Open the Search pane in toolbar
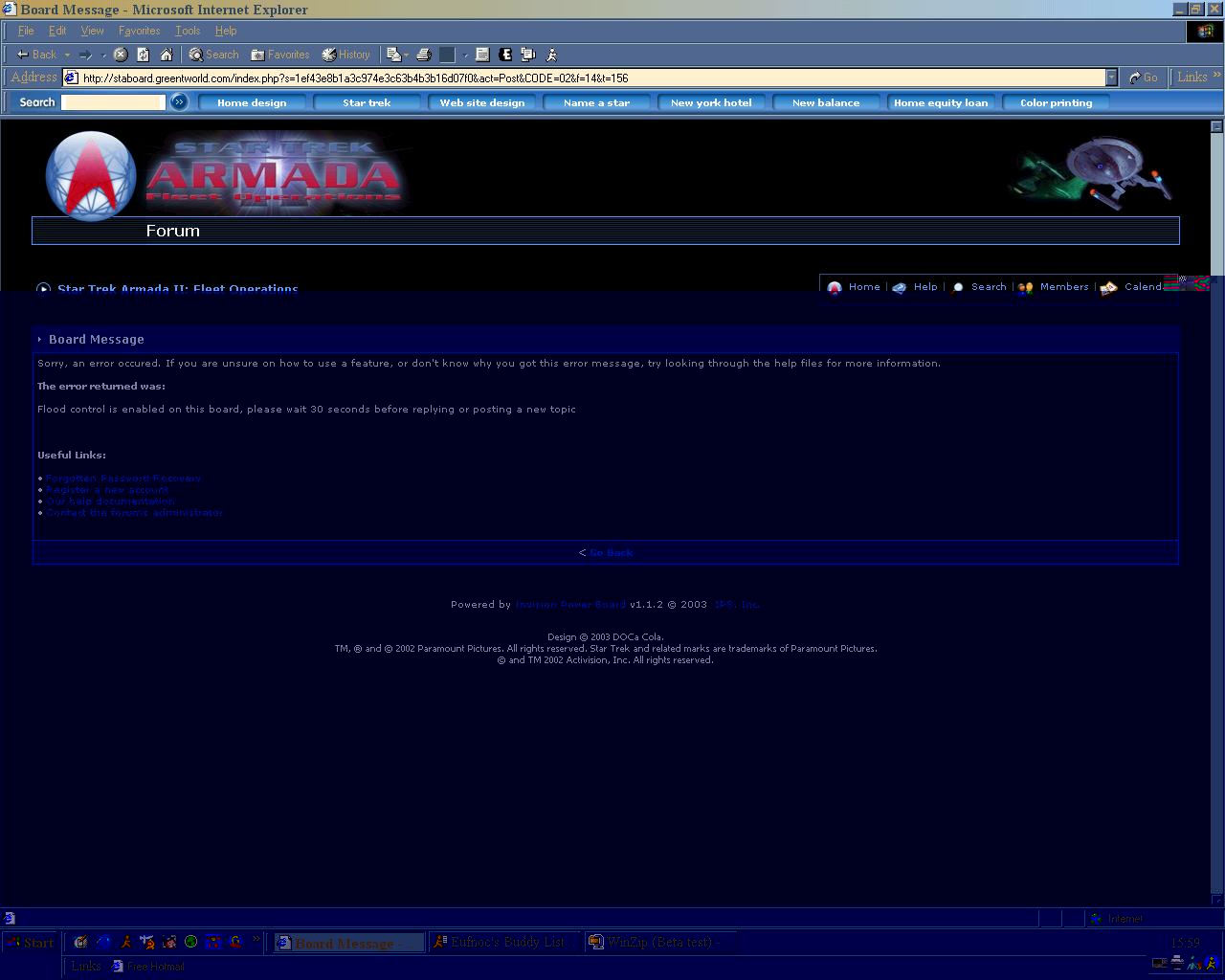The width and height of the screenshot is (1225, 980). (213, 55)
